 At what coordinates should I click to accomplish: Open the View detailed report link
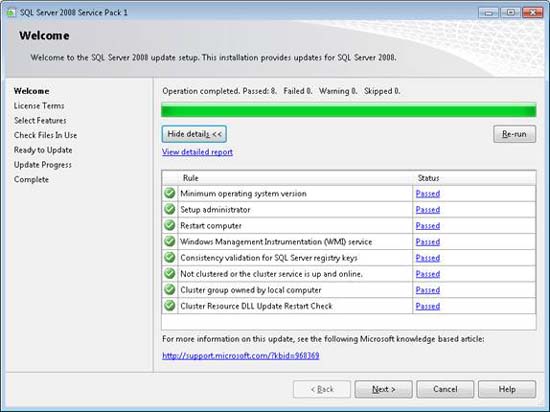(x=197, y=152)
